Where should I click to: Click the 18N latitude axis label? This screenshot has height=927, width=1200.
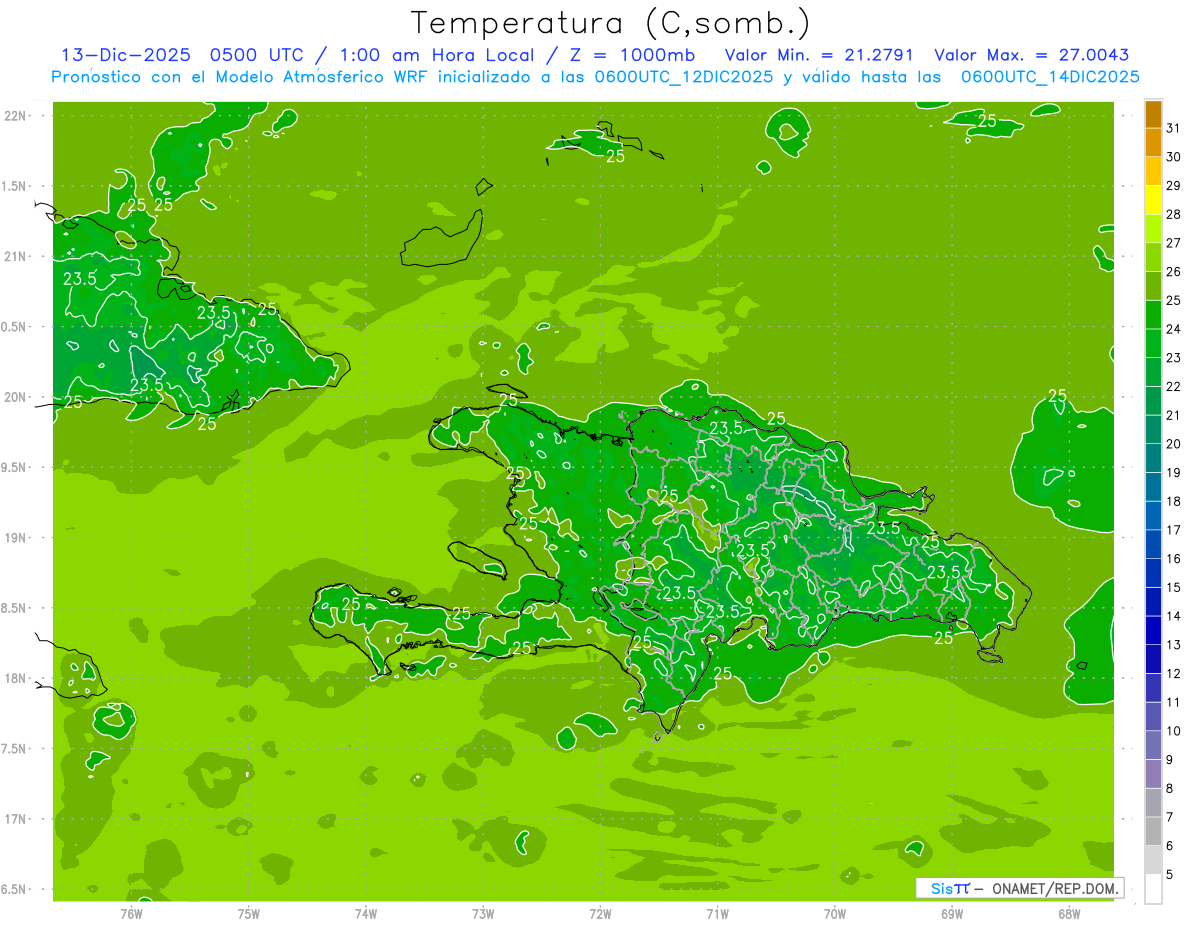point(15,678)
